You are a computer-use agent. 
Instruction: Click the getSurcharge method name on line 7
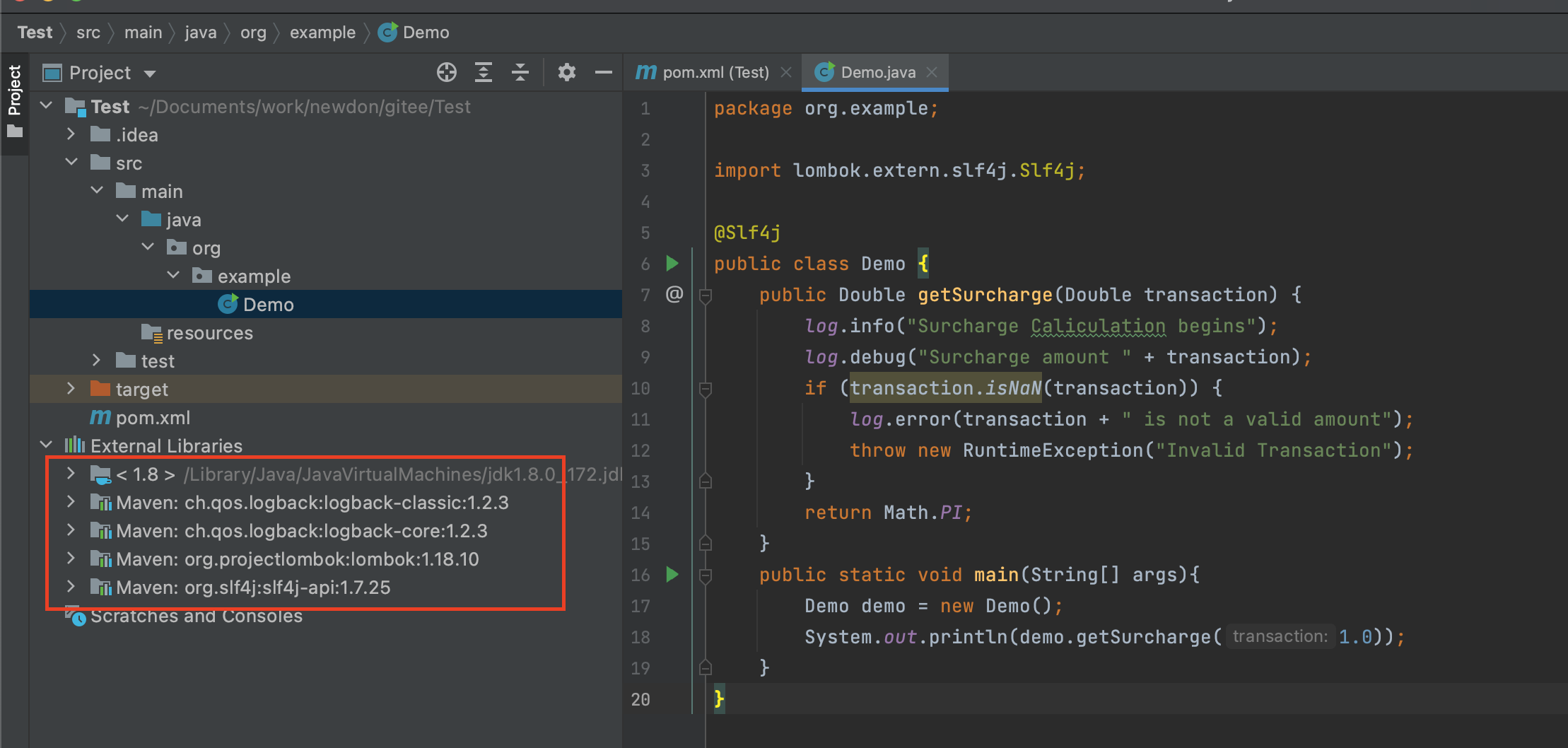tap(985, 295)
